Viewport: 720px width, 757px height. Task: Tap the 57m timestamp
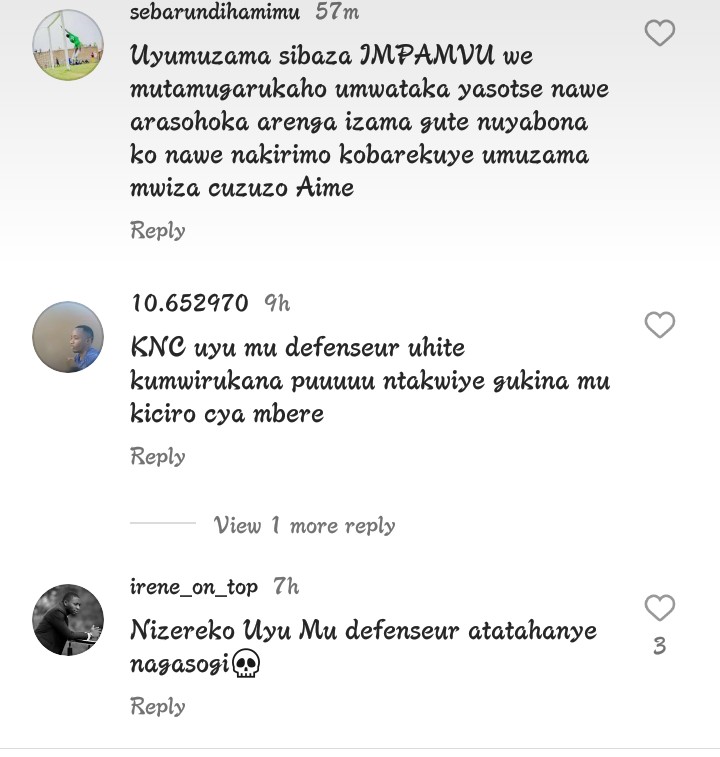coord(337,12)
